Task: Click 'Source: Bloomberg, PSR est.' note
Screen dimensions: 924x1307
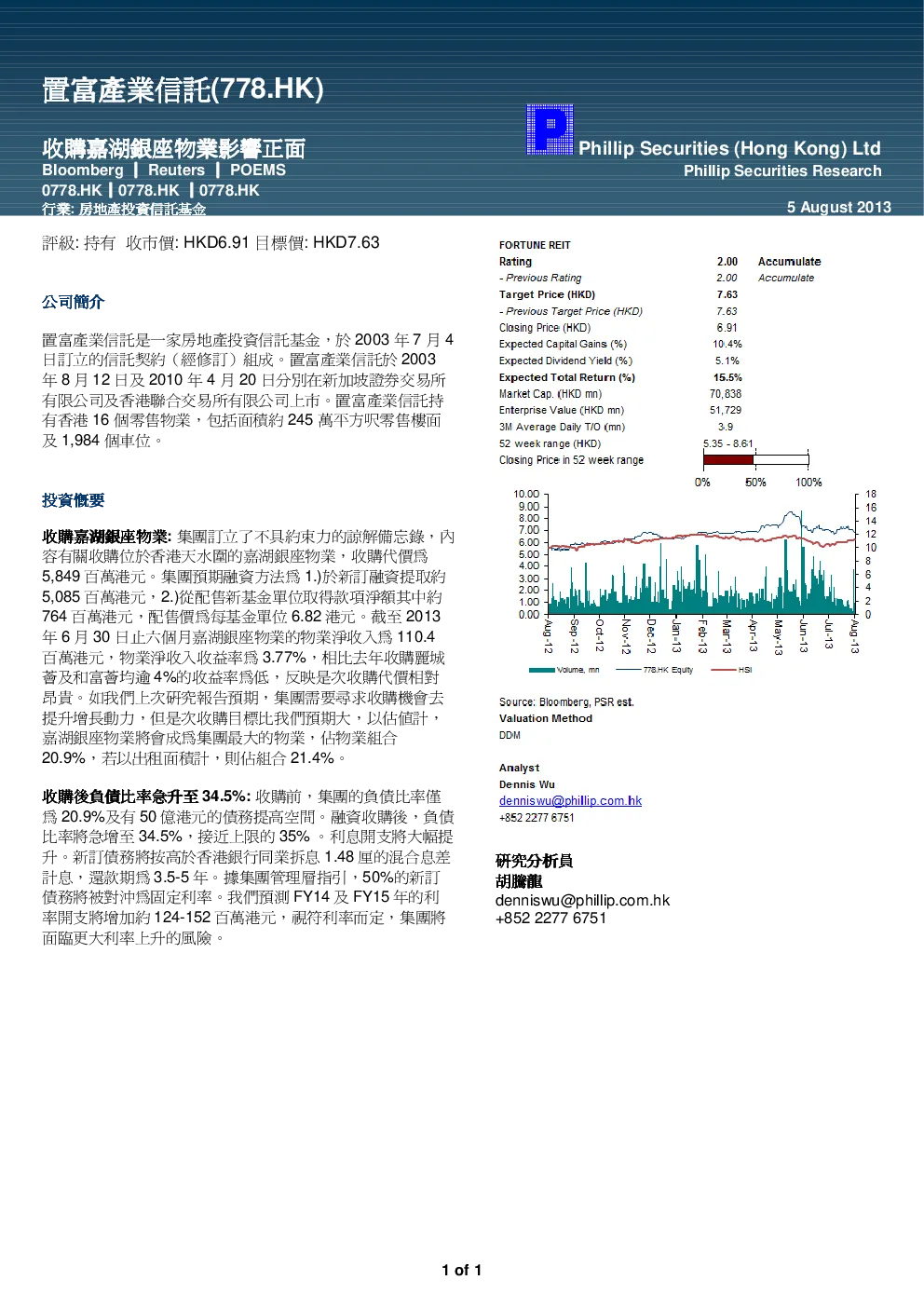Action: coord(565,702)
